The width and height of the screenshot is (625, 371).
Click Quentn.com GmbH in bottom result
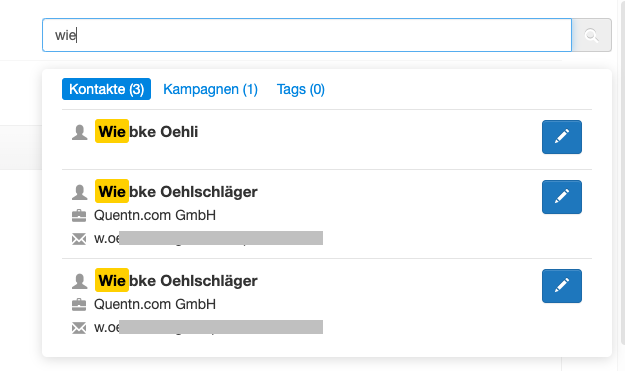coord(155,304)
